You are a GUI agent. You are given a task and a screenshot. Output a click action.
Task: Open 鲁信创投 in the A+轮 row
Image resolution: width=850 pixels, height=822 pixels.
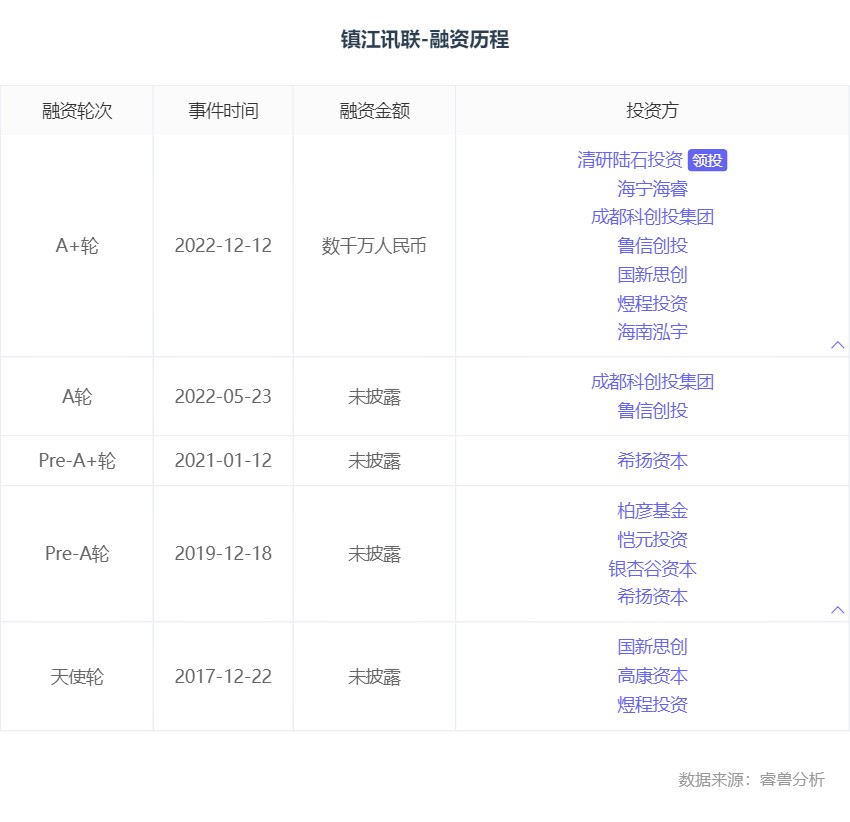[652, 246]
